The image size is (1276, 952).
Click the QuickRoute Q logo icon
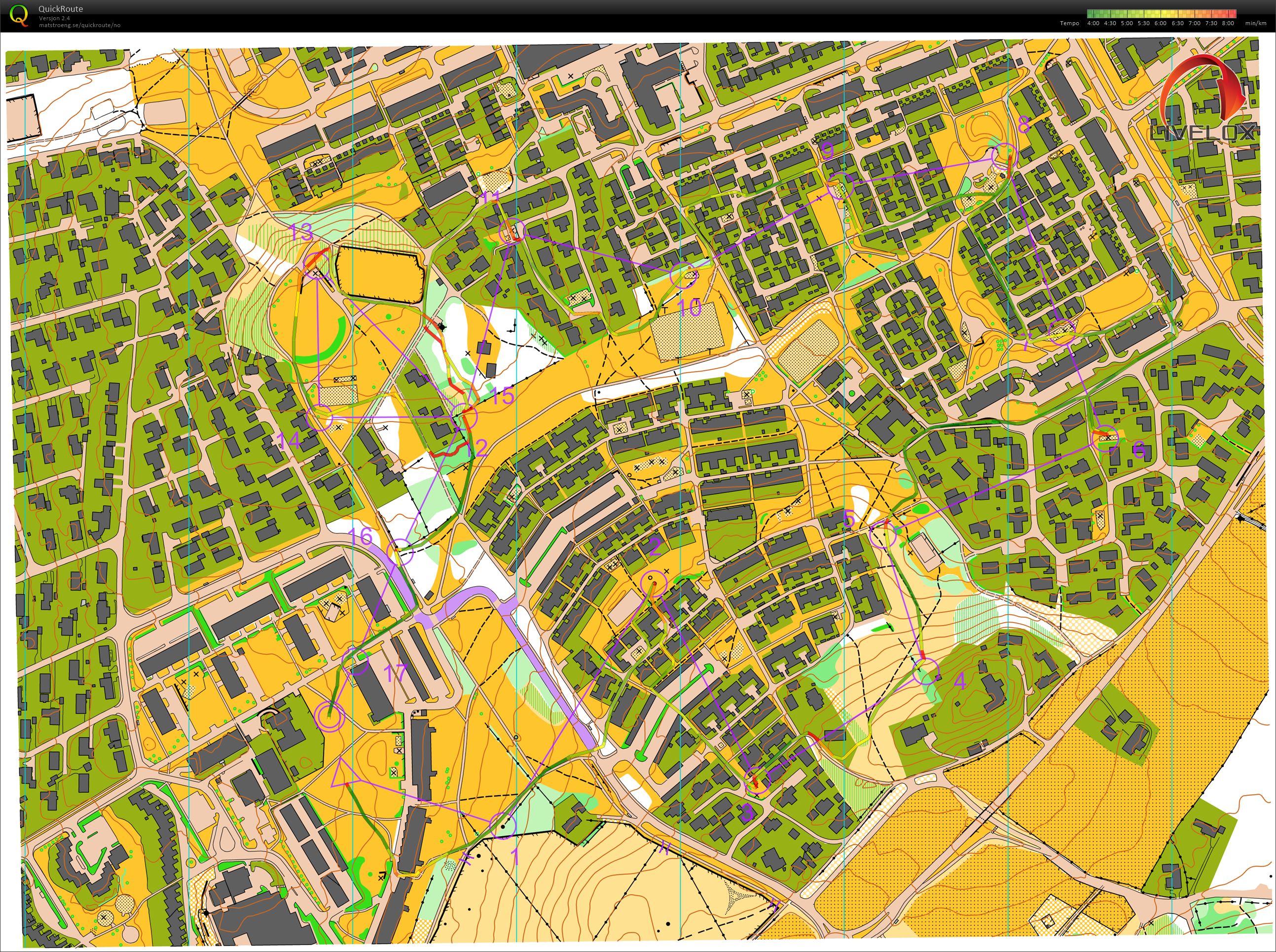19,15
